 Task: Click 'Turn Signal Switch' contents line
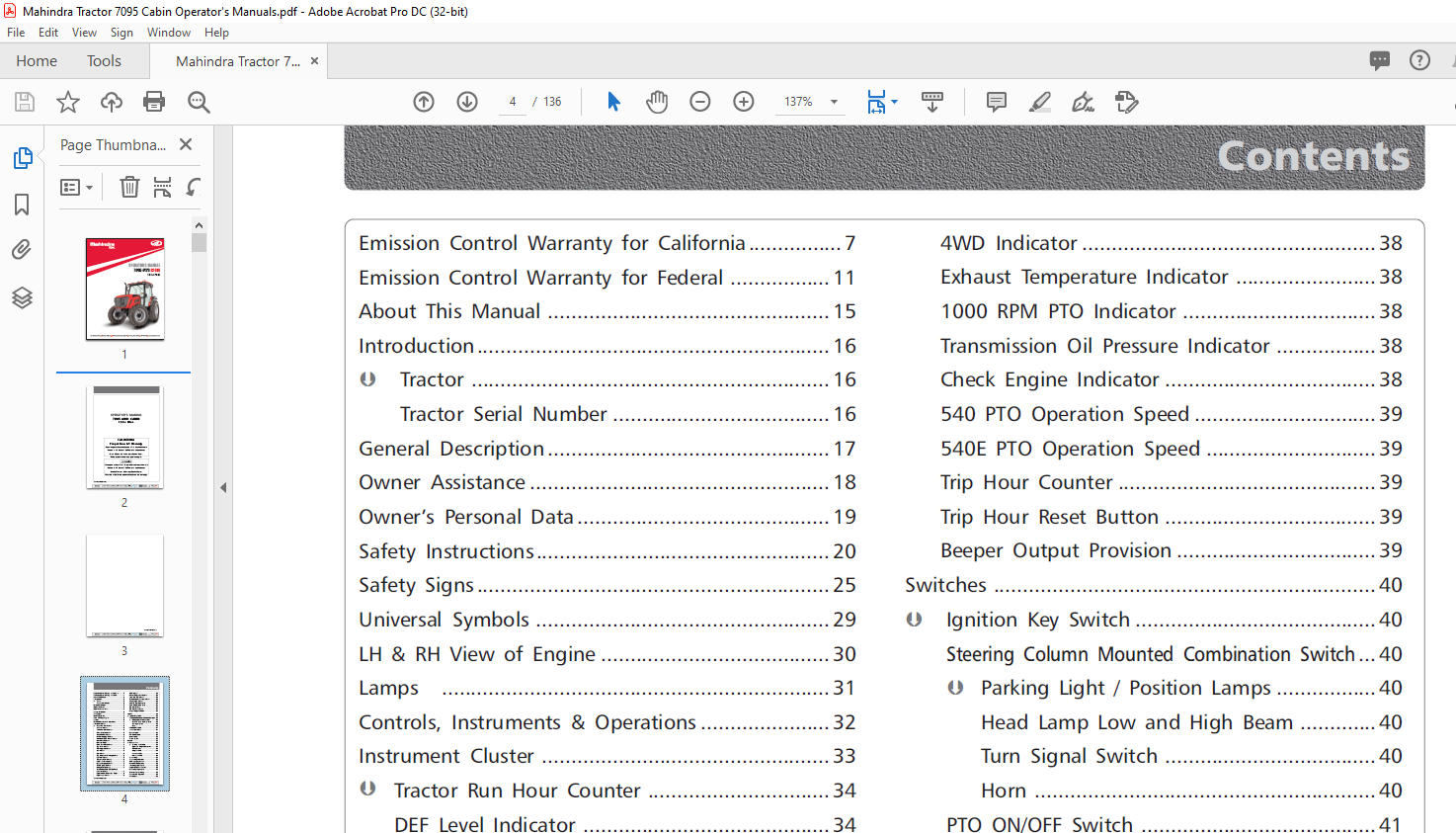1191,756
